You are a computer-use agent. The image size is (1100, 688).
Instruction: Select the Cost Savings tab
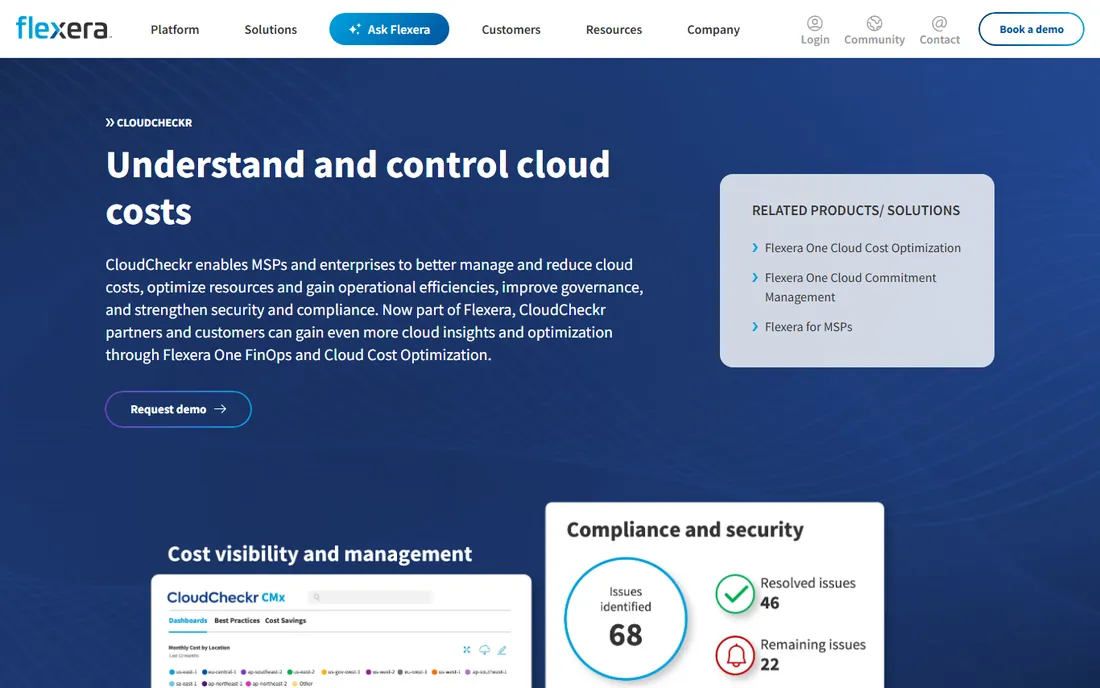pos(286,621)
